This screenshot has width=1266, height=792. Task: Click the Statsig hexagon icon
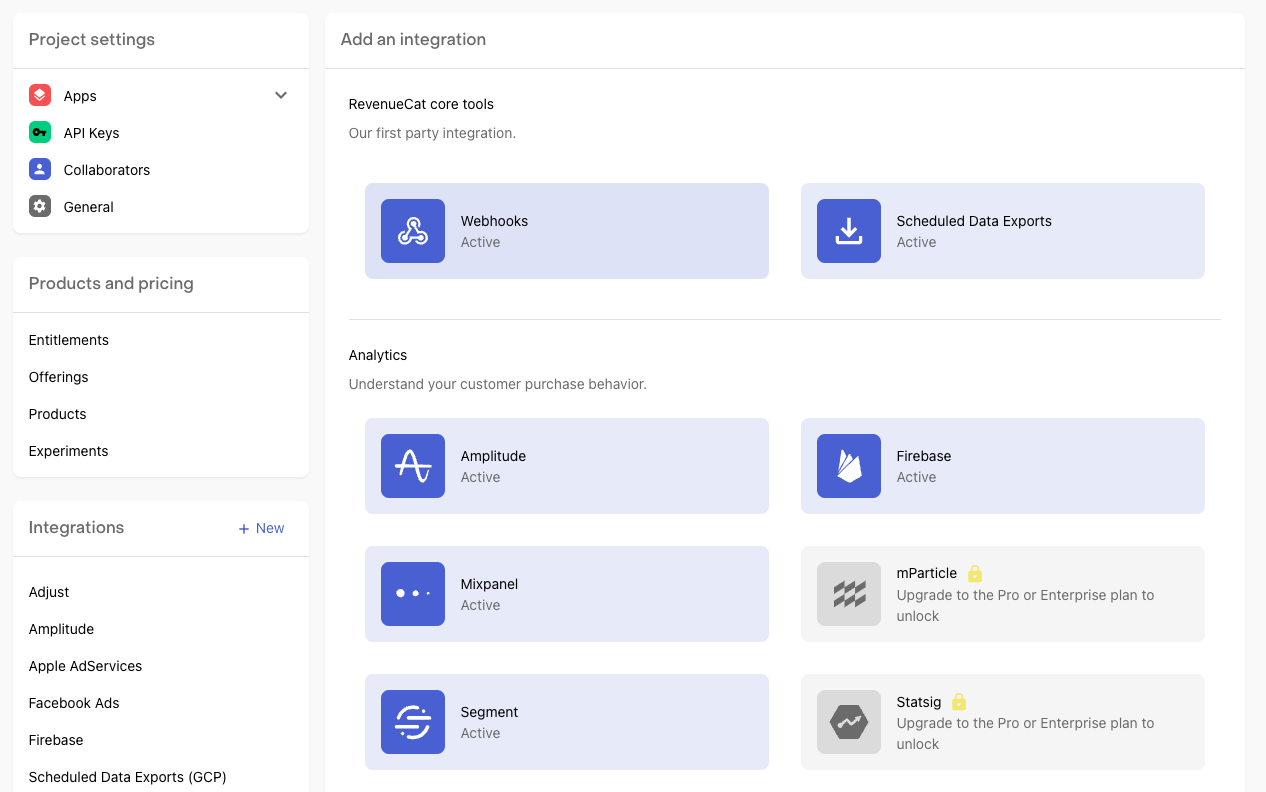(x=849, y=722)
